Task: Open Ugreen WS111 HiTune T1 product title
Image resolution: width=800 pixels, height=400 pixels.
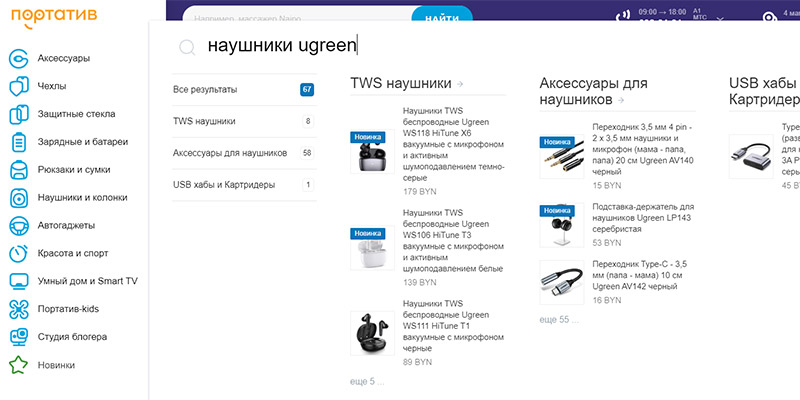Action: 453,326
